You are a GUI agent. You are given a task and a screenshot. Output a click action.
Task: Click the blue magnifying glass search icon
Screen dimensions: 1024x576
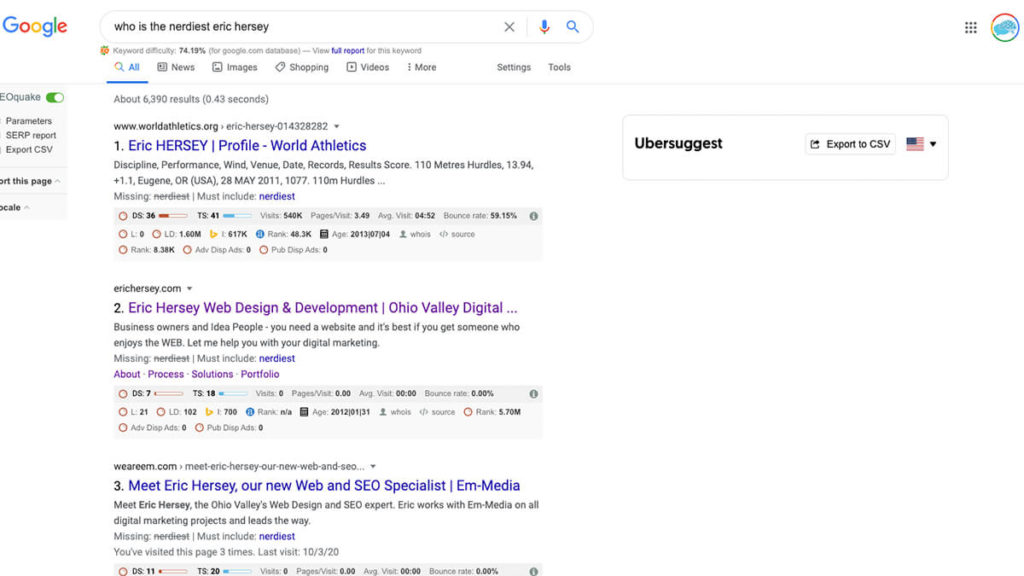[x=573, y=27]
